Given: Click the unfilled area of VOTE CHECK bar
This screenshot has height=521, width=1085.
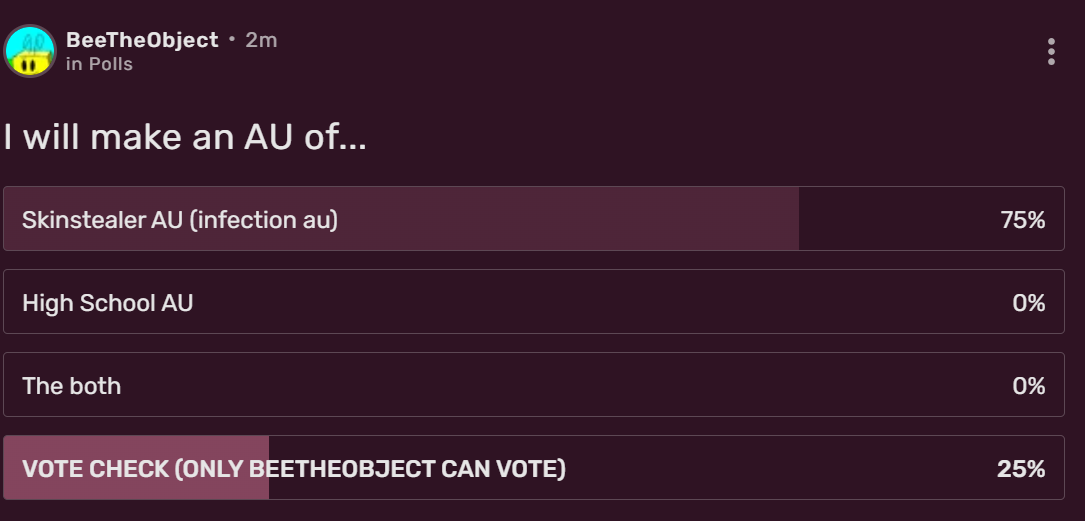Looking at the screenshot, I should [x=780, y=468].
